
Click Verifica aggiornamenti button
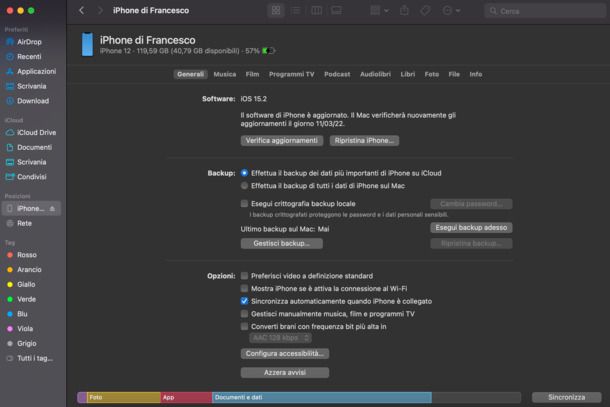pos(282,140)
